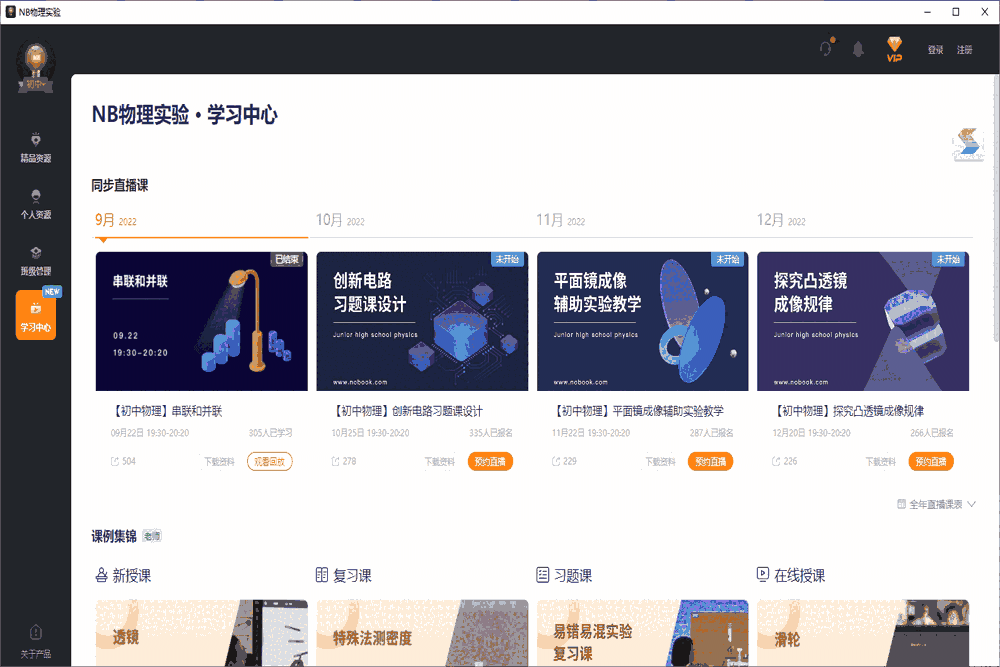Click 下载资料 under 创新电路习题课设计
Image resolution: width=1000 pixels, height=667 pixels.
441,461
